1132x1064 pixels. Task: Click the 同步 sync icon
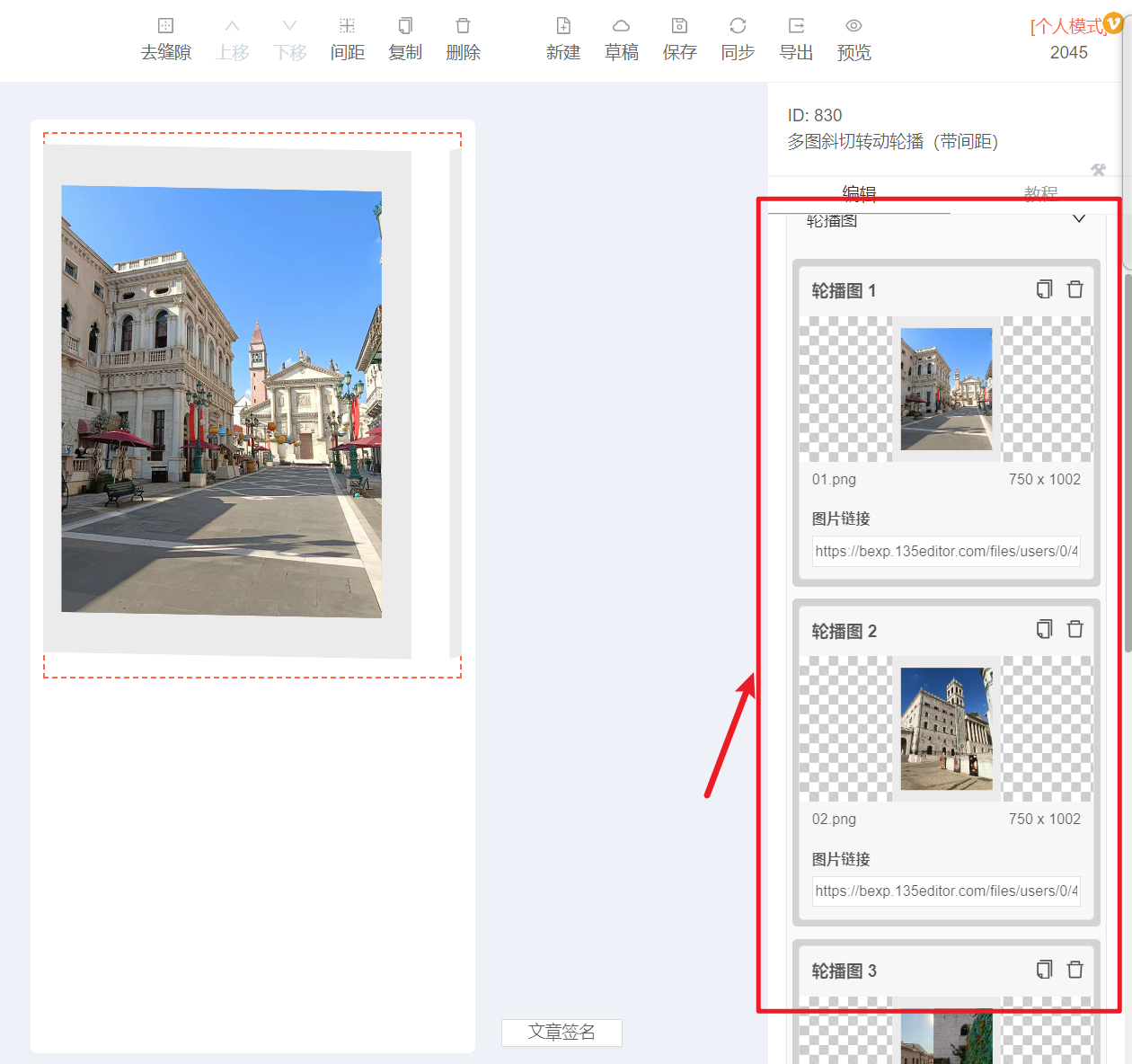pos(738,26)
